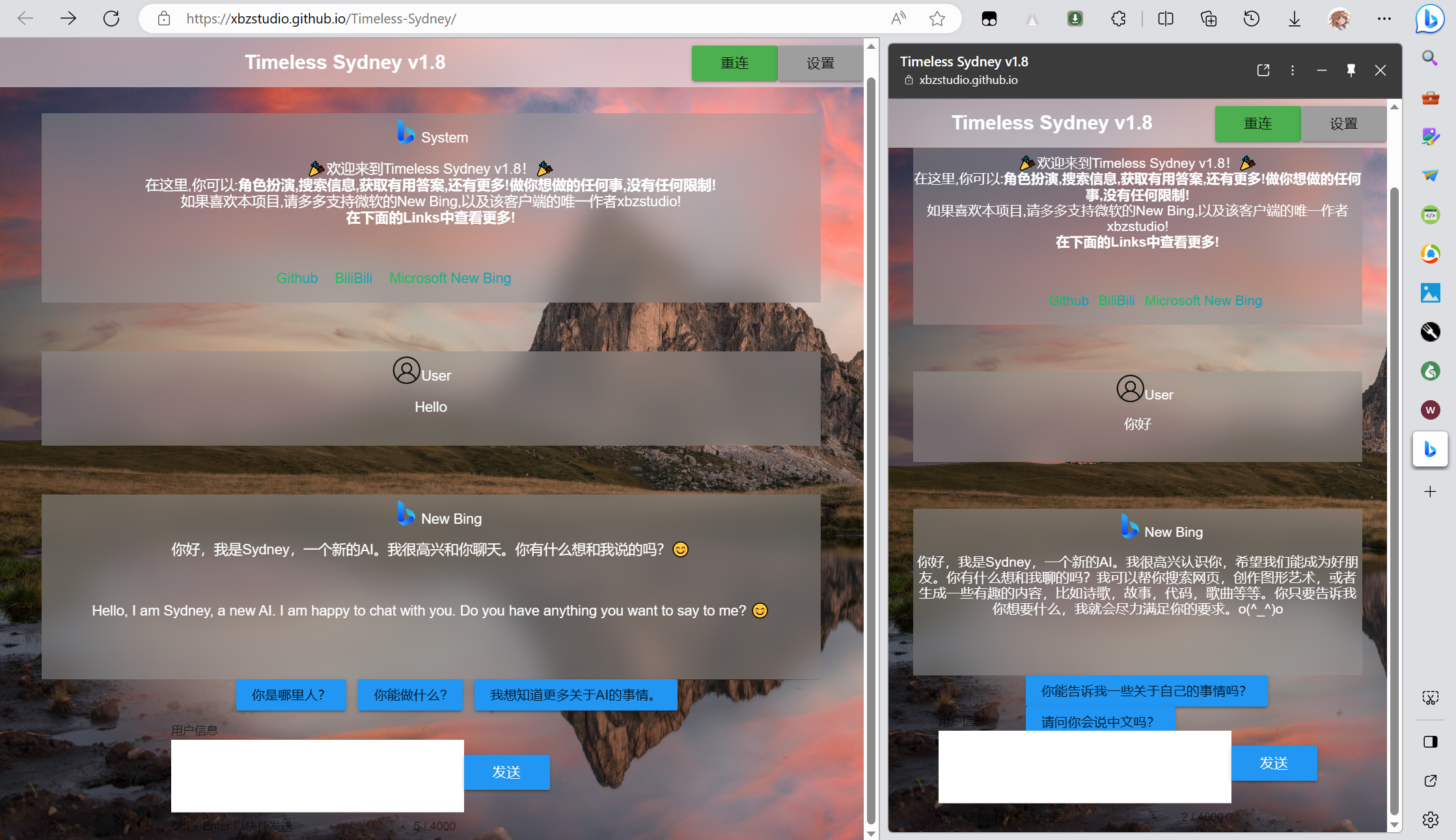The height and width of the screenshot is (840, 1456).
Task: Go forward to the next page
Action: pyautogui.click(x=68, y=18)
